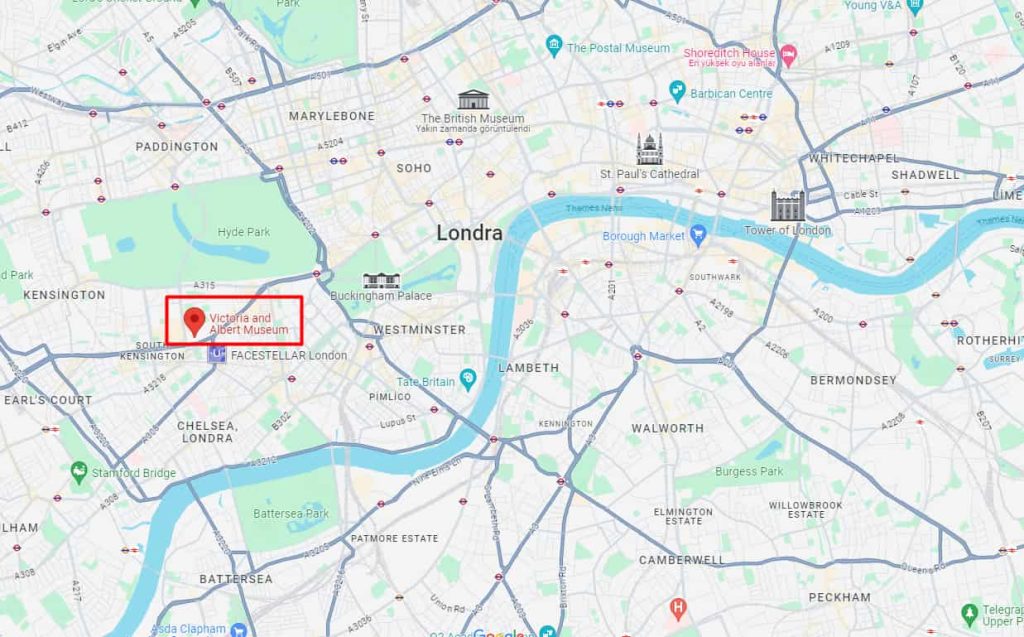Open the Barbican Centre marker icon
Viewport: 1024px width, 637px height.
click(x=677, y=91)
